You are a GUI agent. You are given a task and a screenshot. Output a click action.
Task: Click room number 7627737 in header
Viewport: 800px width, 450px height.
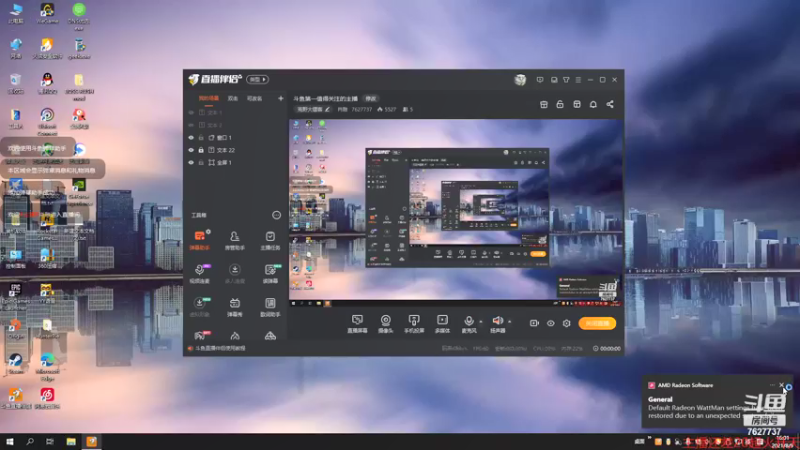click(361, 109)
